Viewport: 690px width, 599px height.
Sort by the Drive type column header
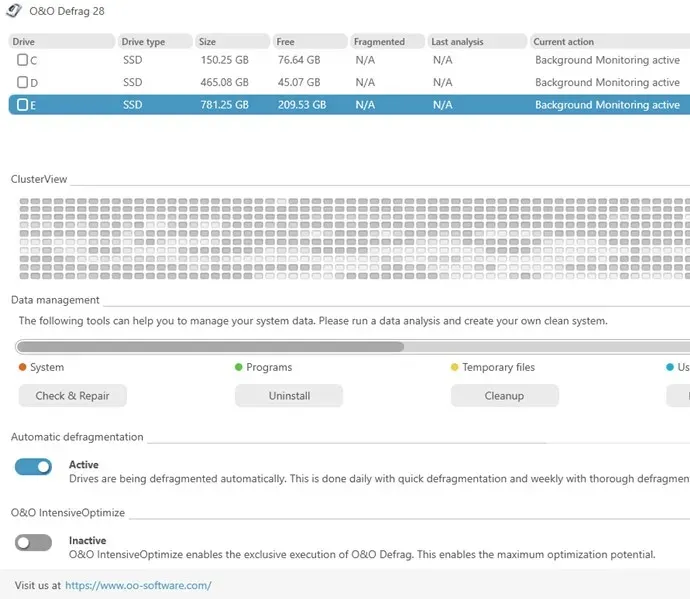pyautogui.click(x=155, y=41)
